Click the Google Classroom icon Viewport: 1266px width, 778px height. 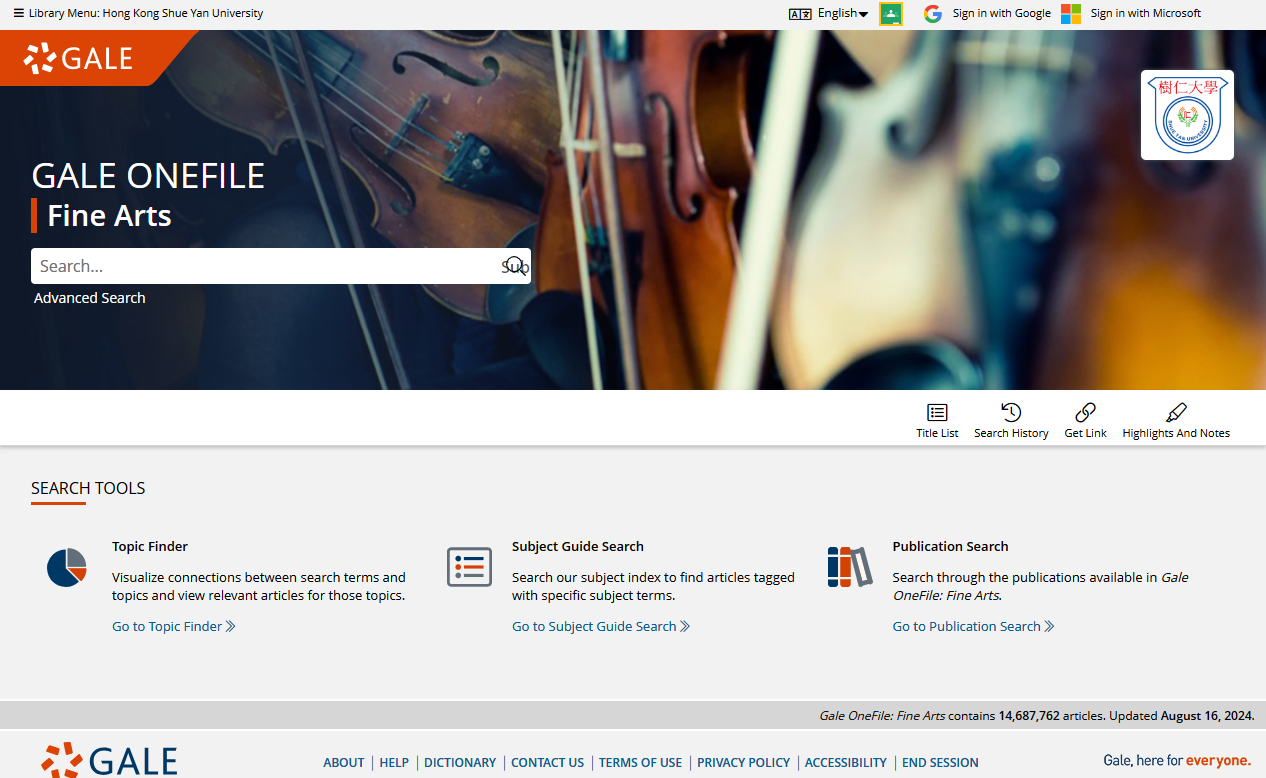(x=890, y=14)
